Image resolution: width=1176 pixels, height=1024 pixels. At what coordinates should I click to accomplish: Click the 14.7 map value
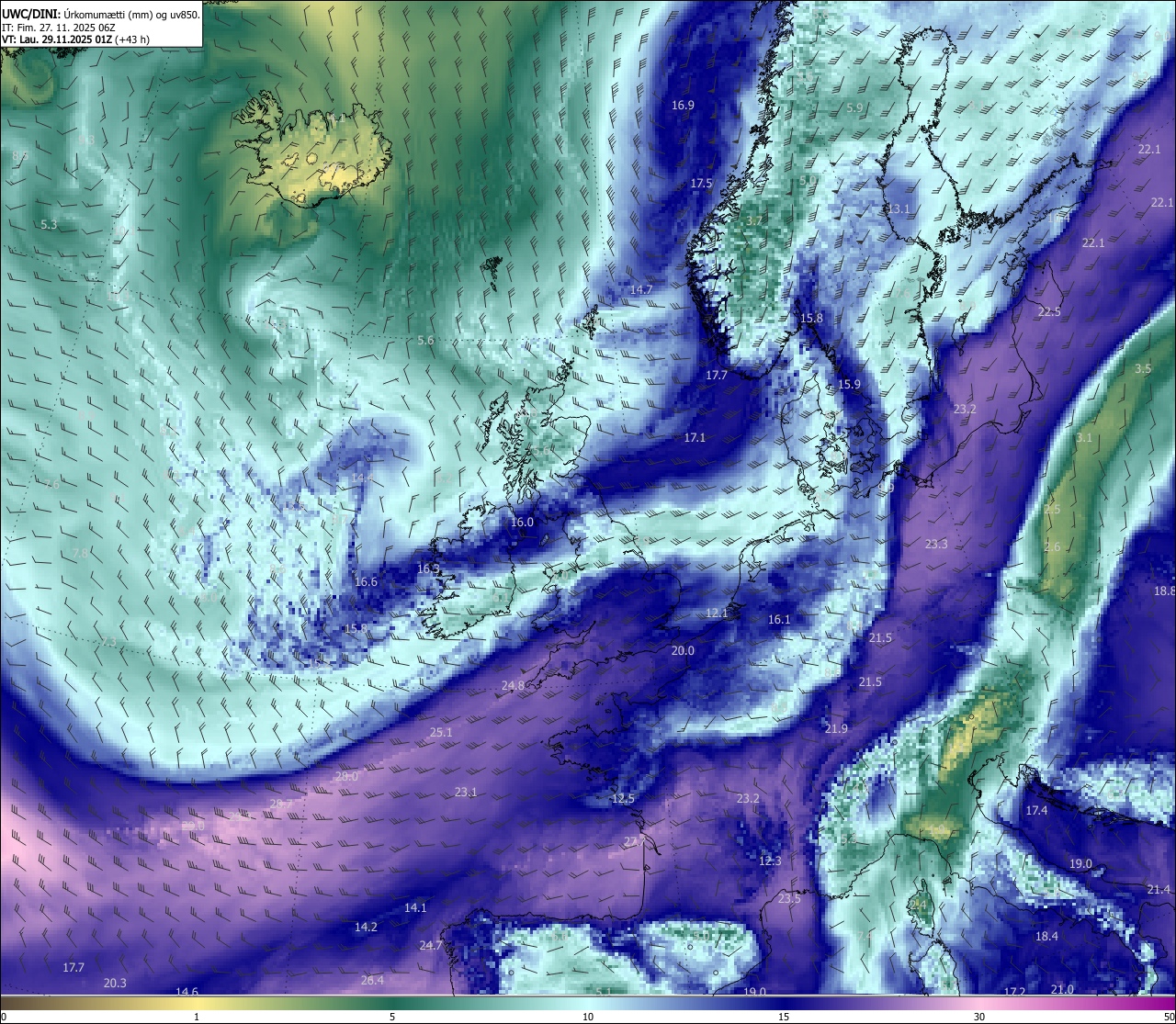641,290
